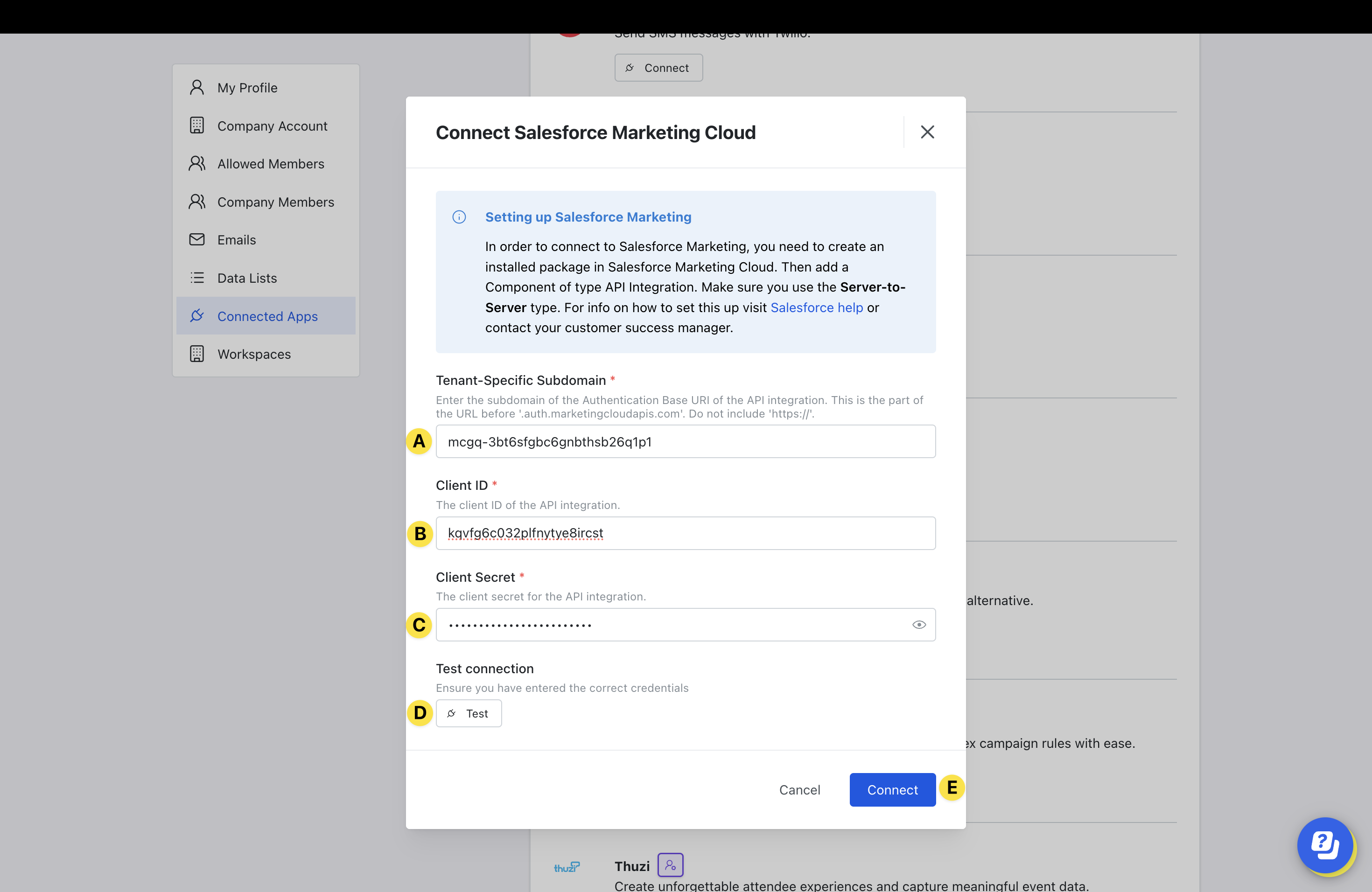Open Allowed Members in sidebar
This screenshot has height=892, width=1372.
point(270,164)
